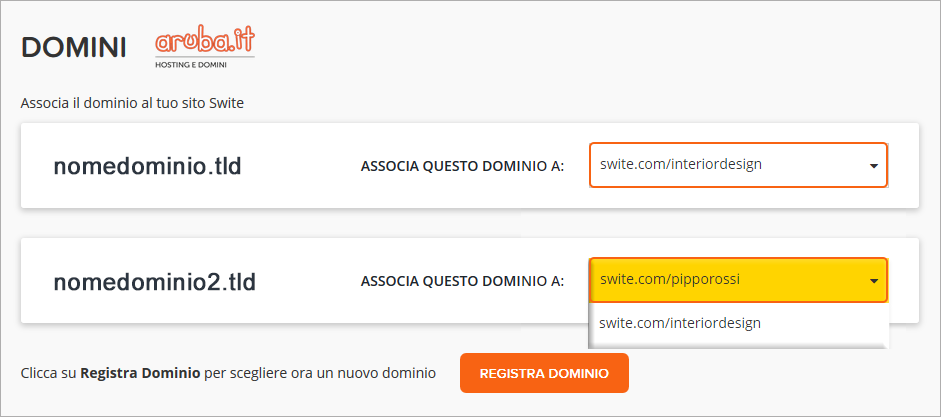The height and width of the screenshot is (417, 941).
Task: Click the arrow in the swite.com/interiordesign combo box
Action: tap(874, 166)
